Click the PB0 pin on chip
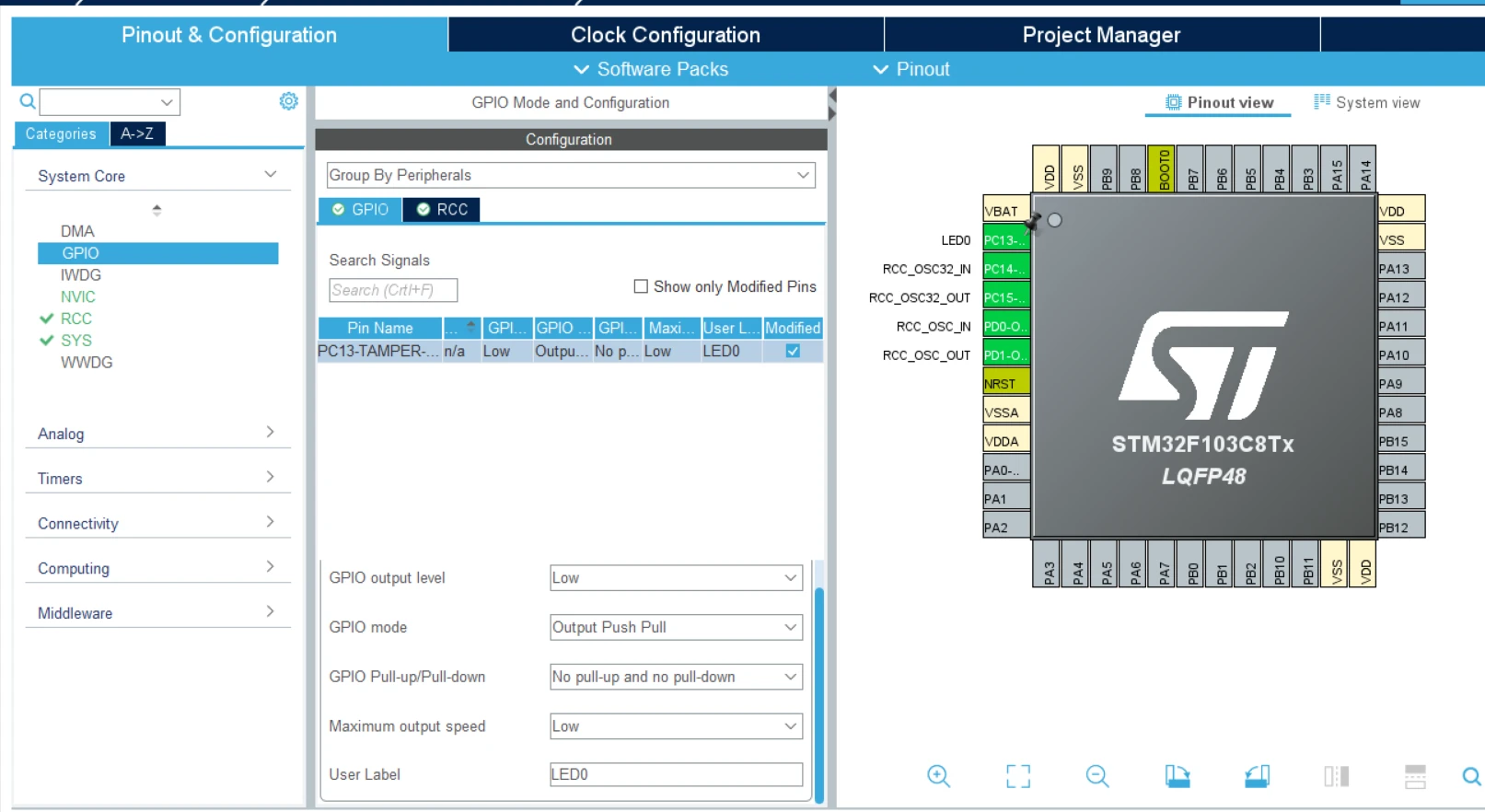Viewport: 1485px width, 812px height. [1192, 563]
